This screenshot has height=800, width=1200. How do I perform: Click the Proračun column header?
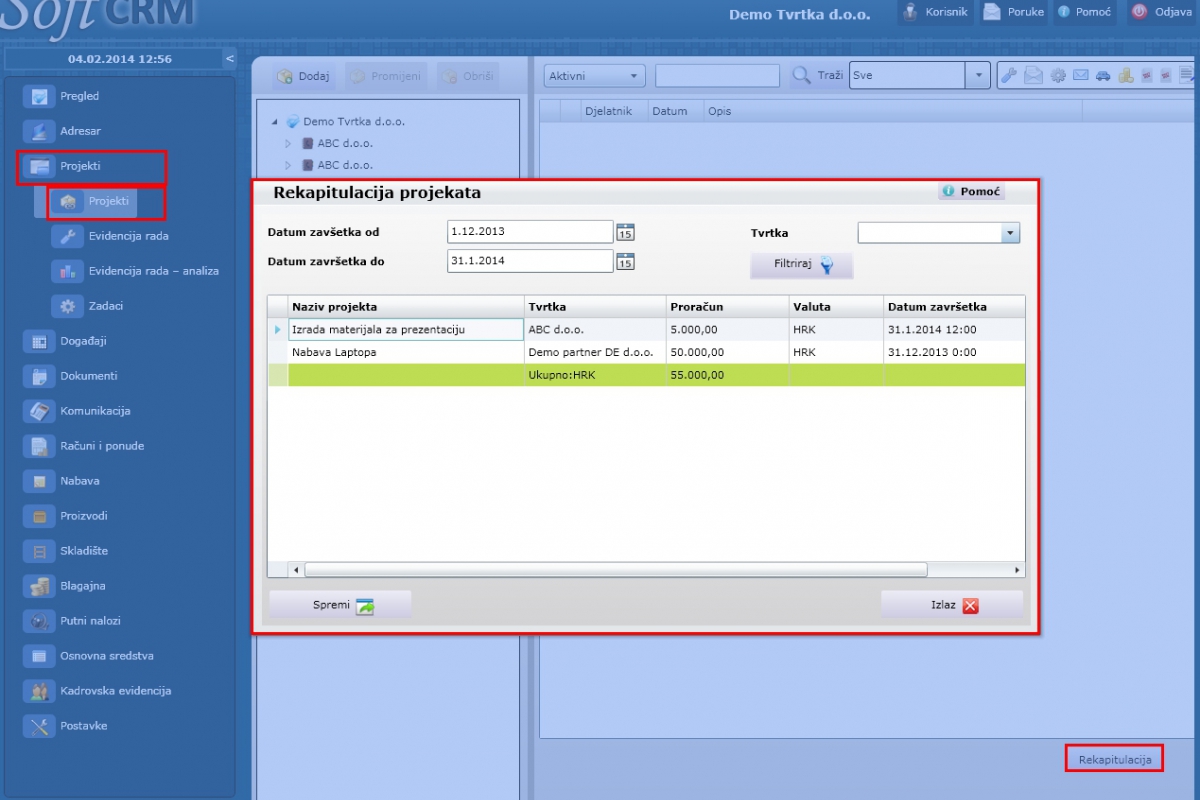[727, 307]
